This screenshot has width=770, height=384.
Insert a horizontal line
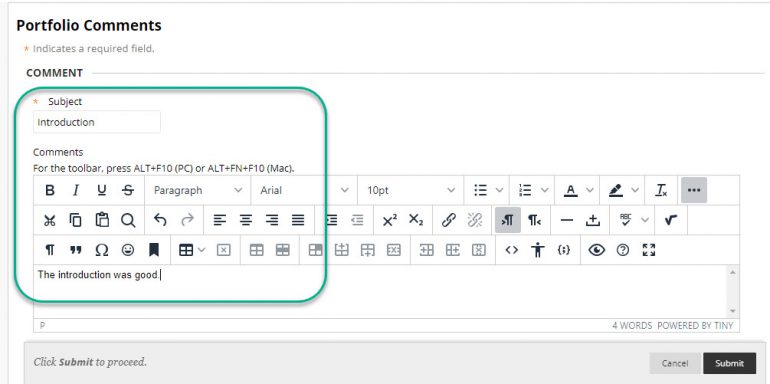click(567, 220)
